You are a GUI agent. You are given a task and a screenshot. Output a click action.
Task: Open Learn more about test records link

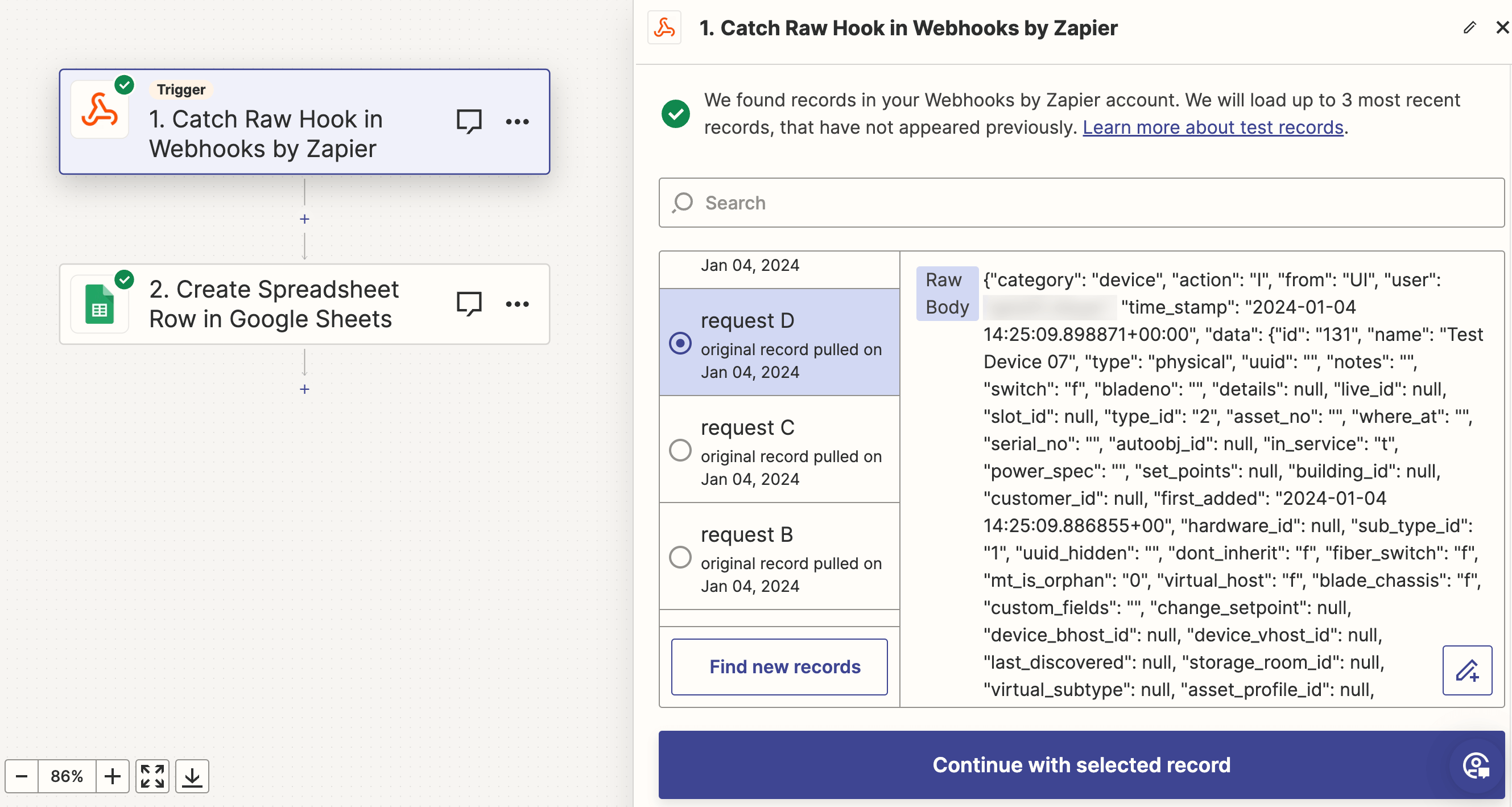pyautogui.click(x=1213, y=127)
